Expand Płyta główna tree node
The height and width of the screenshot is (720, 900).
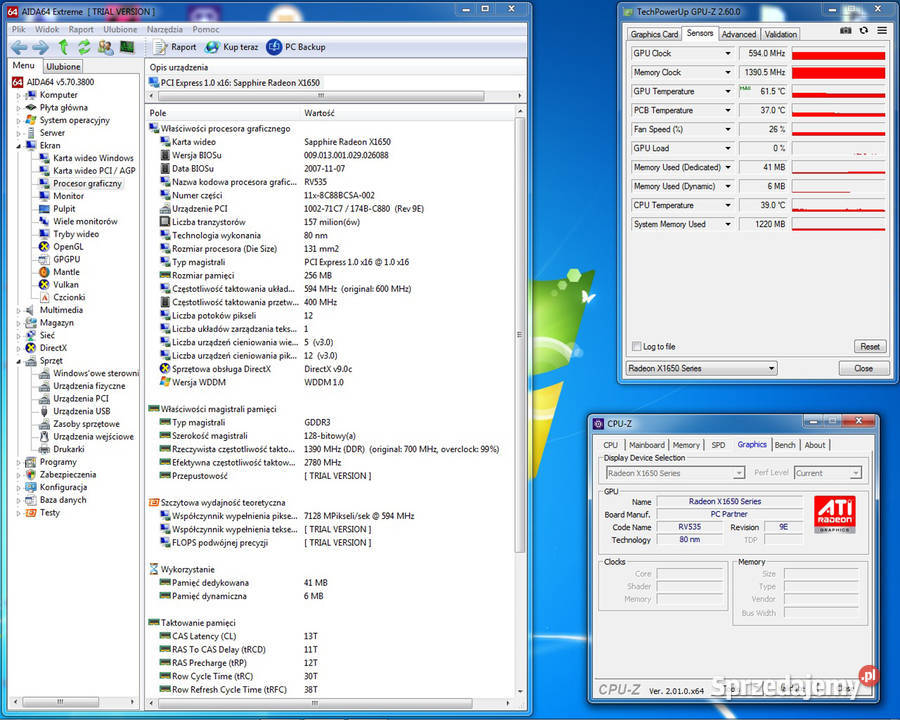(18, 108)
